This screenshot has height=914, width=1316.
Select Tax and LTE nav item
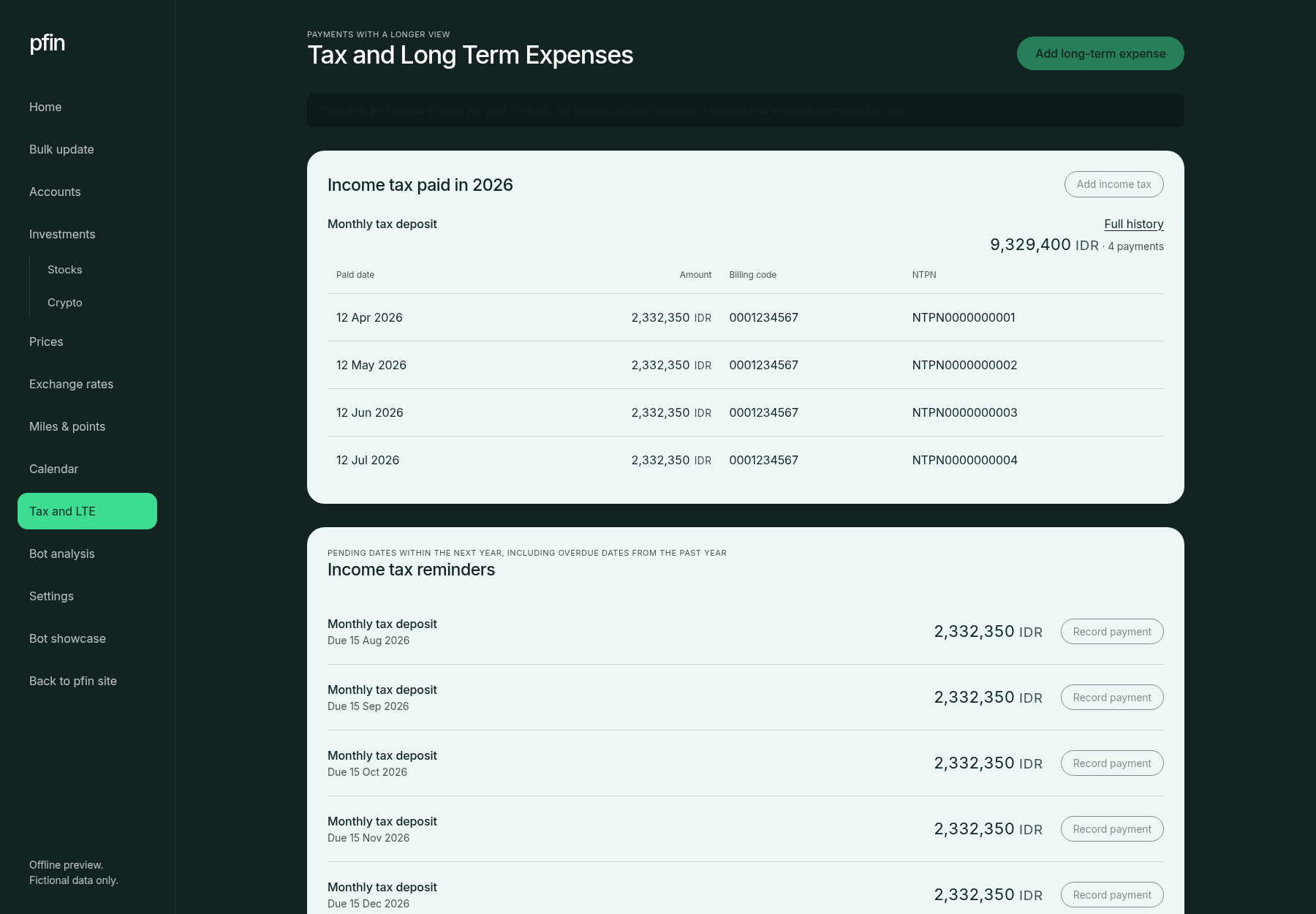87,511
